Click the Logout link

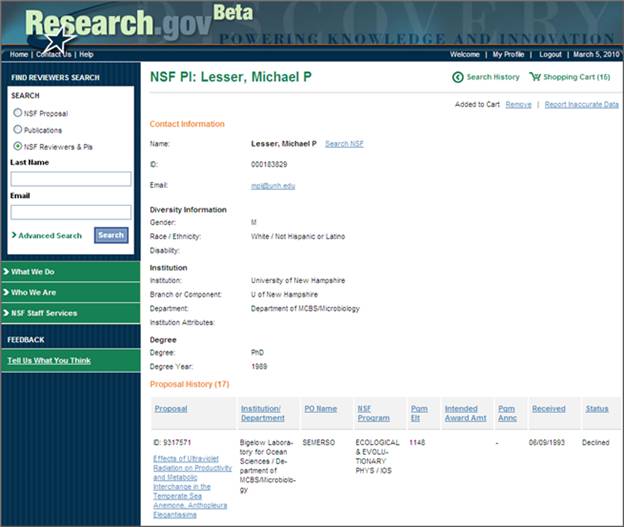550,54
